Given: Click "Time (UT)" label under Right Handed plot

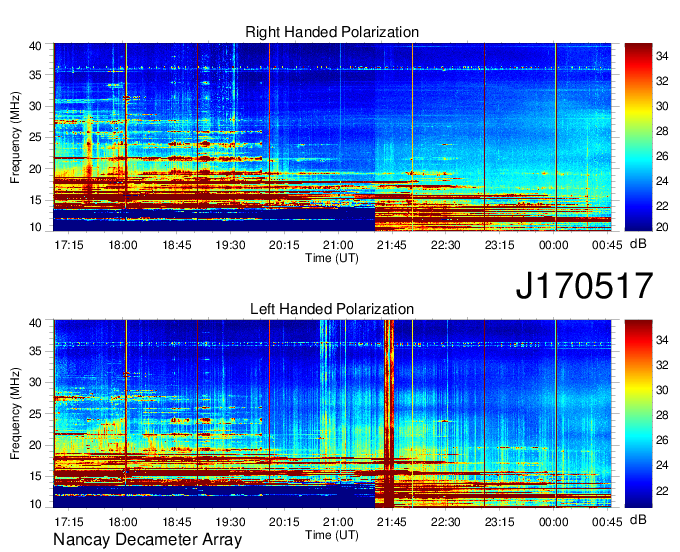Looking at the screenshot, I should 332,258.
